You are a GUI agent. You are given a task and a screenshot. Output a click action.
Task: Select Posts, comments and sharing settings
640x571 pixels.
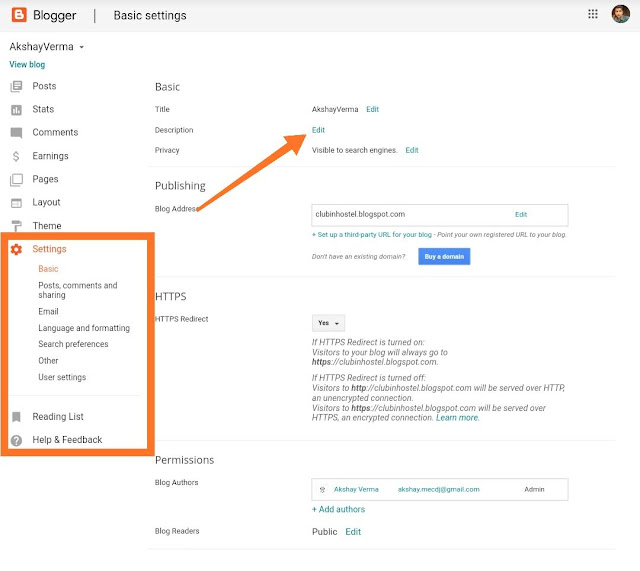point(77,290)
